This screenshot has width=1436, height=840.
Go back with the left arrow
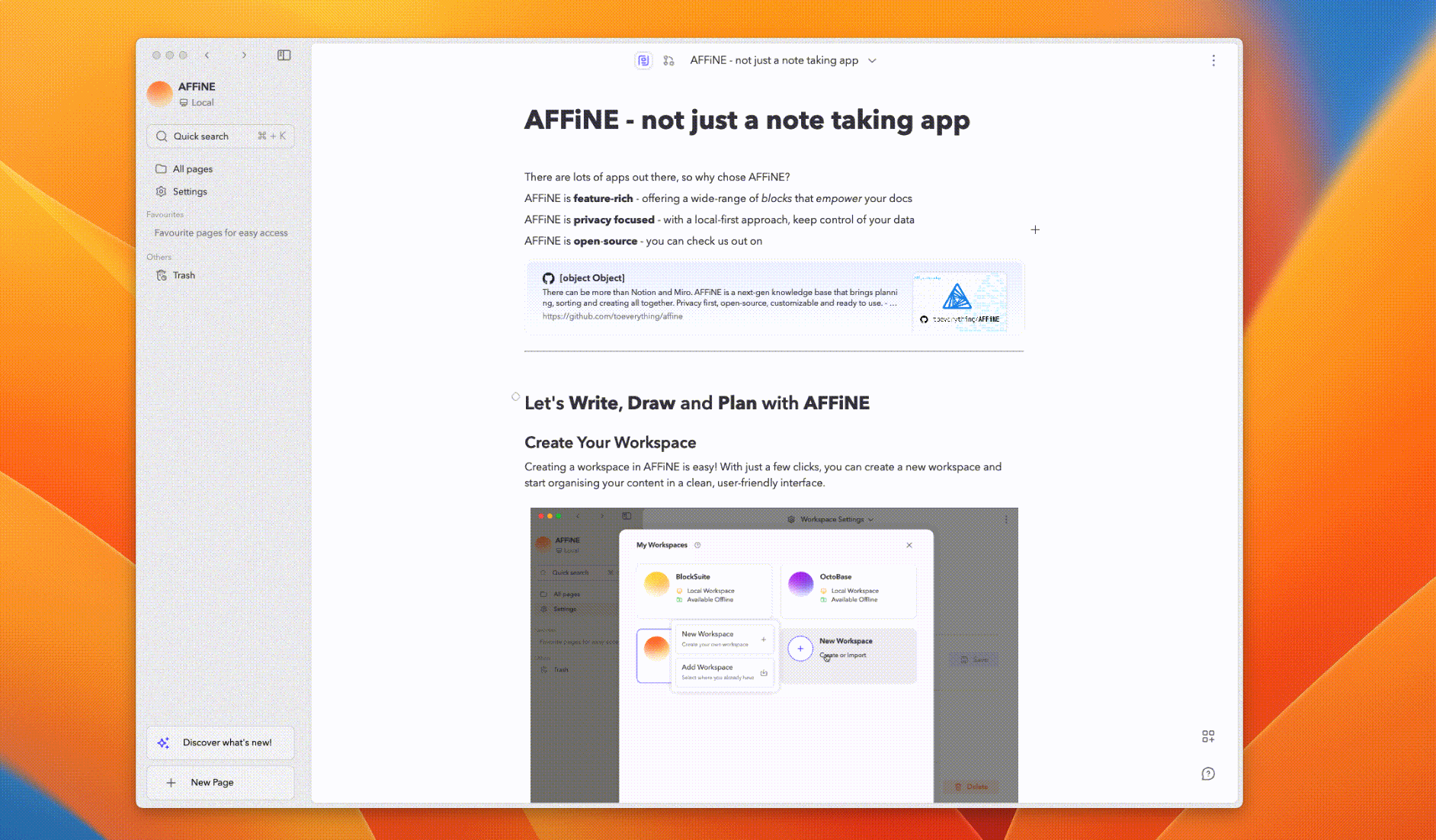207,55
